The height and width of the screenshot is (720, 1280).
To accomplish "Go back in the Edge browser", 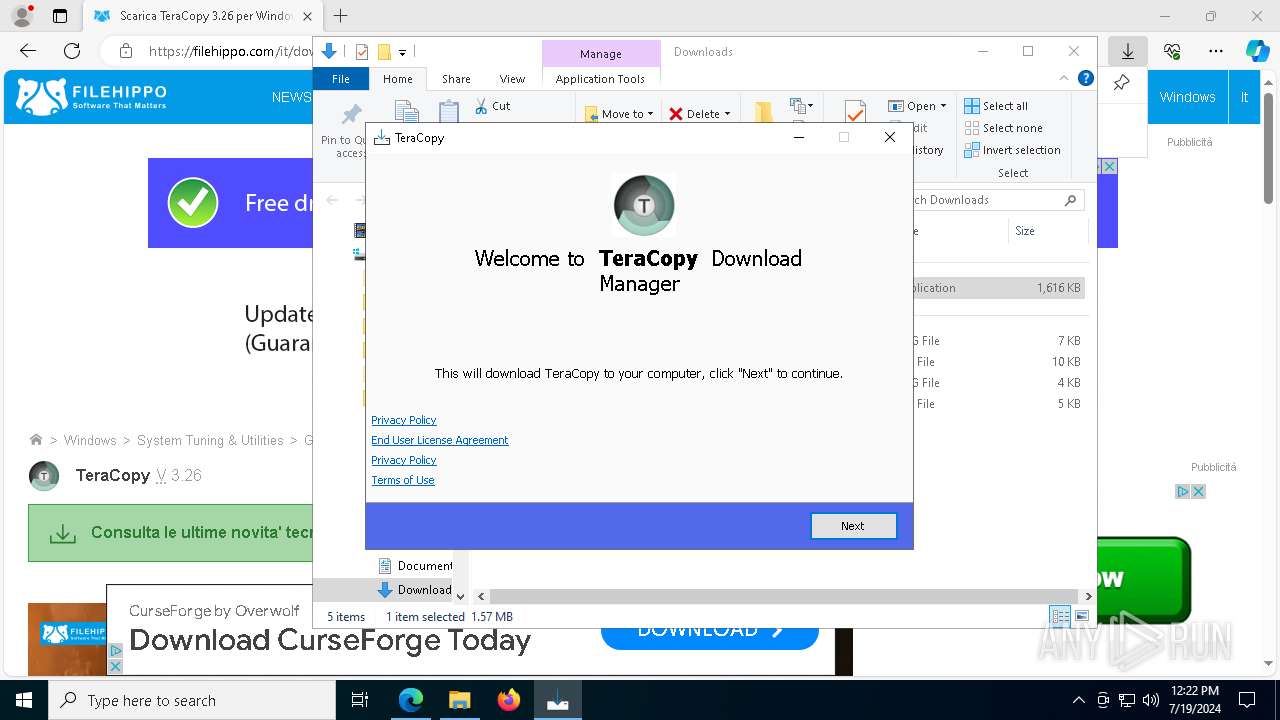I will pyautogui.click(x=28, y=51).
